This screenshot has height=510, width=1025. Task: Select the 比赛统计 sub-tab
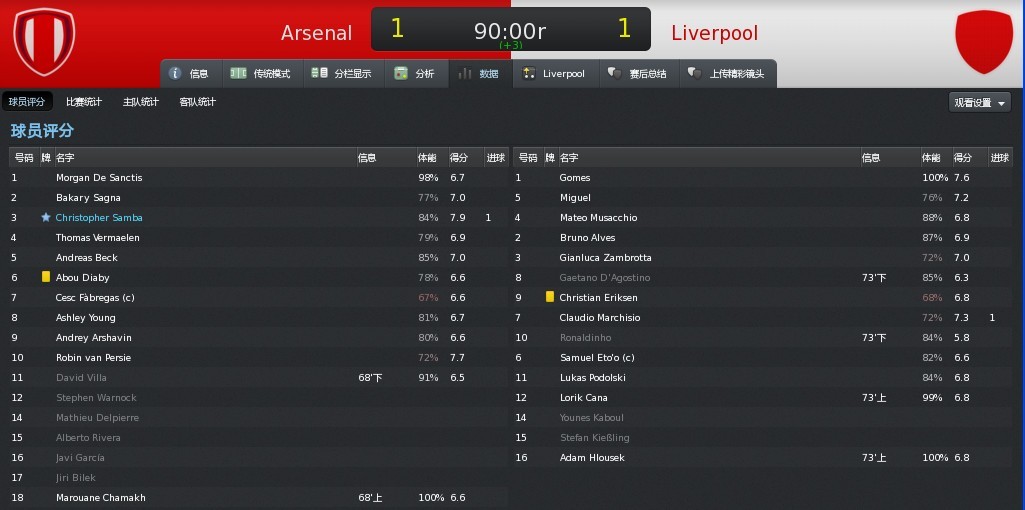point(84,101)
